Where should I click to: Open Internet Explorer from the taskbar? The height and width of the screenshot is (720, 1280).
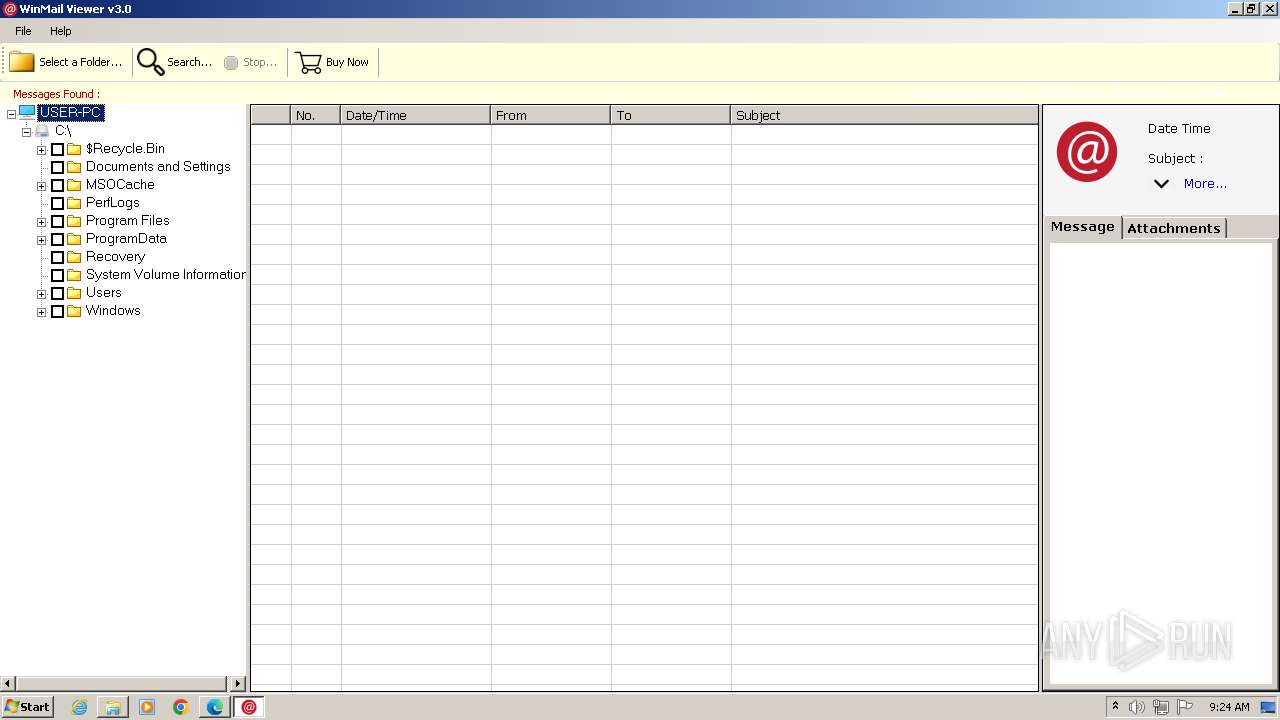[80, 707]
